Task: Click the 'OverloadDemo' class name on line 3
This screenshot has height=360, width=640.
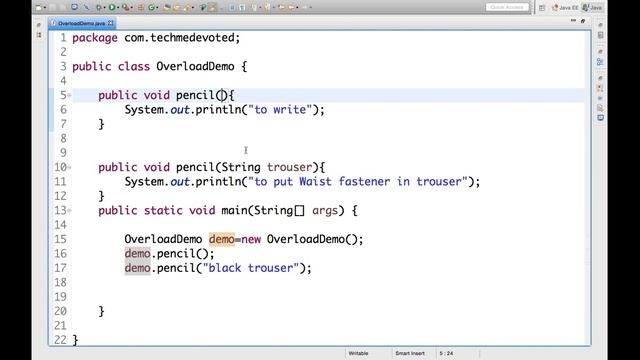Action: tap(195, 67)
